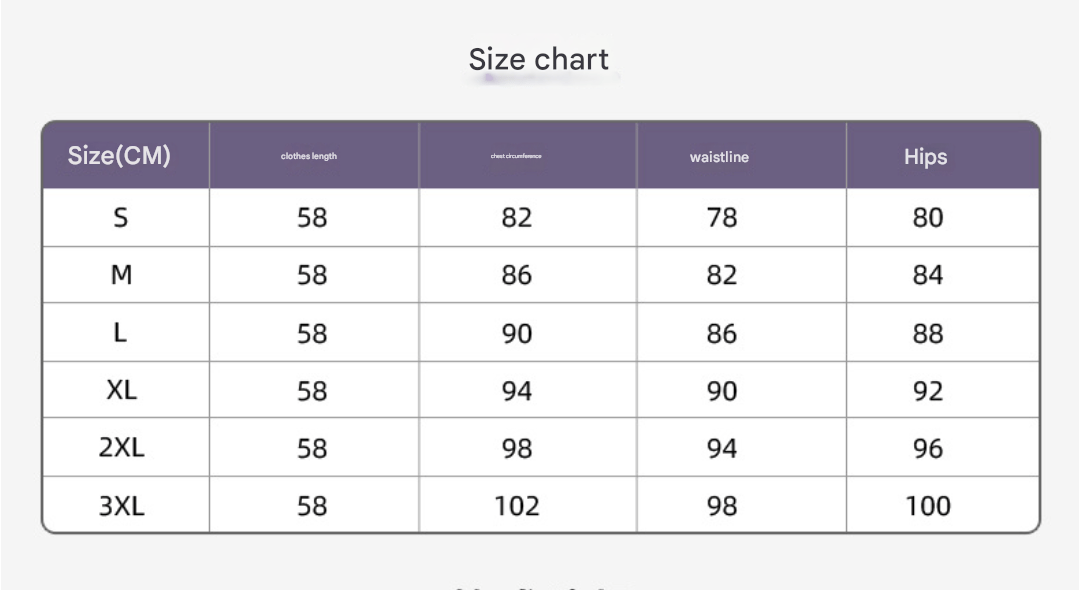Click the S size row label
The height and width of the screenshot is (590, 1079).
tap(121, 217)
